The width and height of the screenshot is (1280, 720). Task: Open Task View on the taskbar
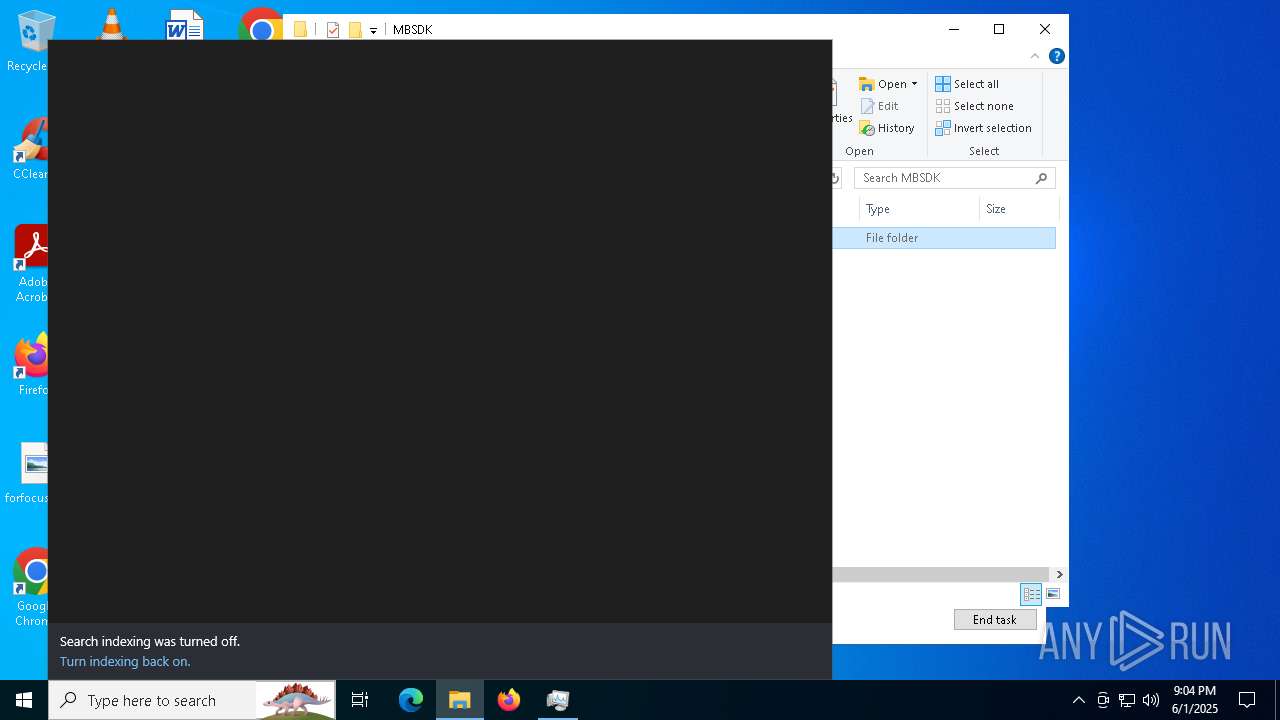[360, 700]
